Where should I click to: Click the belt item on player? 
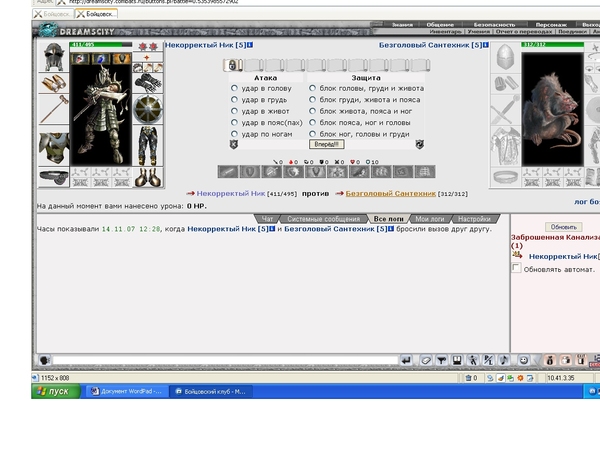54,177
